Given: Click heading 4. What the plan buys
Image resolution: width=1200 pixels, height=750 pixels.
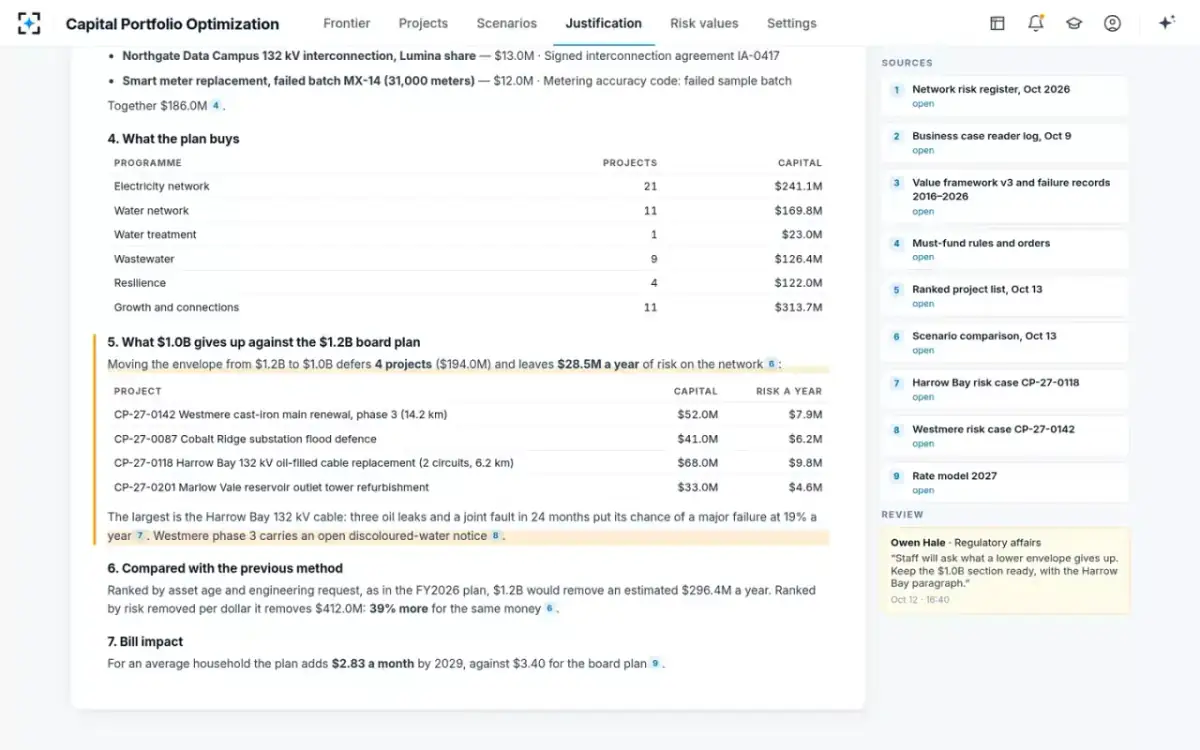Looking at the screenshot, I should coord(174,139).
